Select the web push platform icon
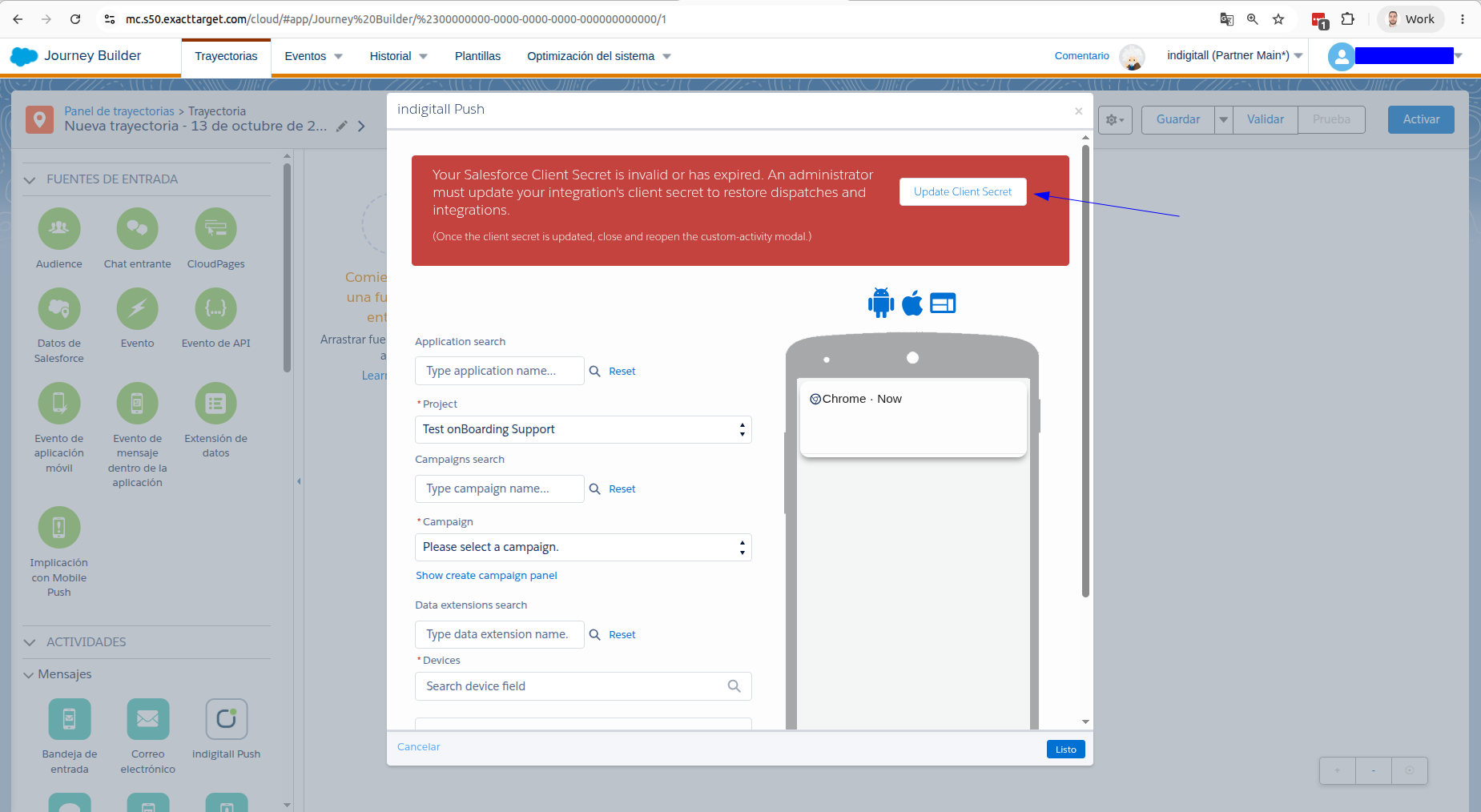 pyautogui.click(x=943, y=303)
